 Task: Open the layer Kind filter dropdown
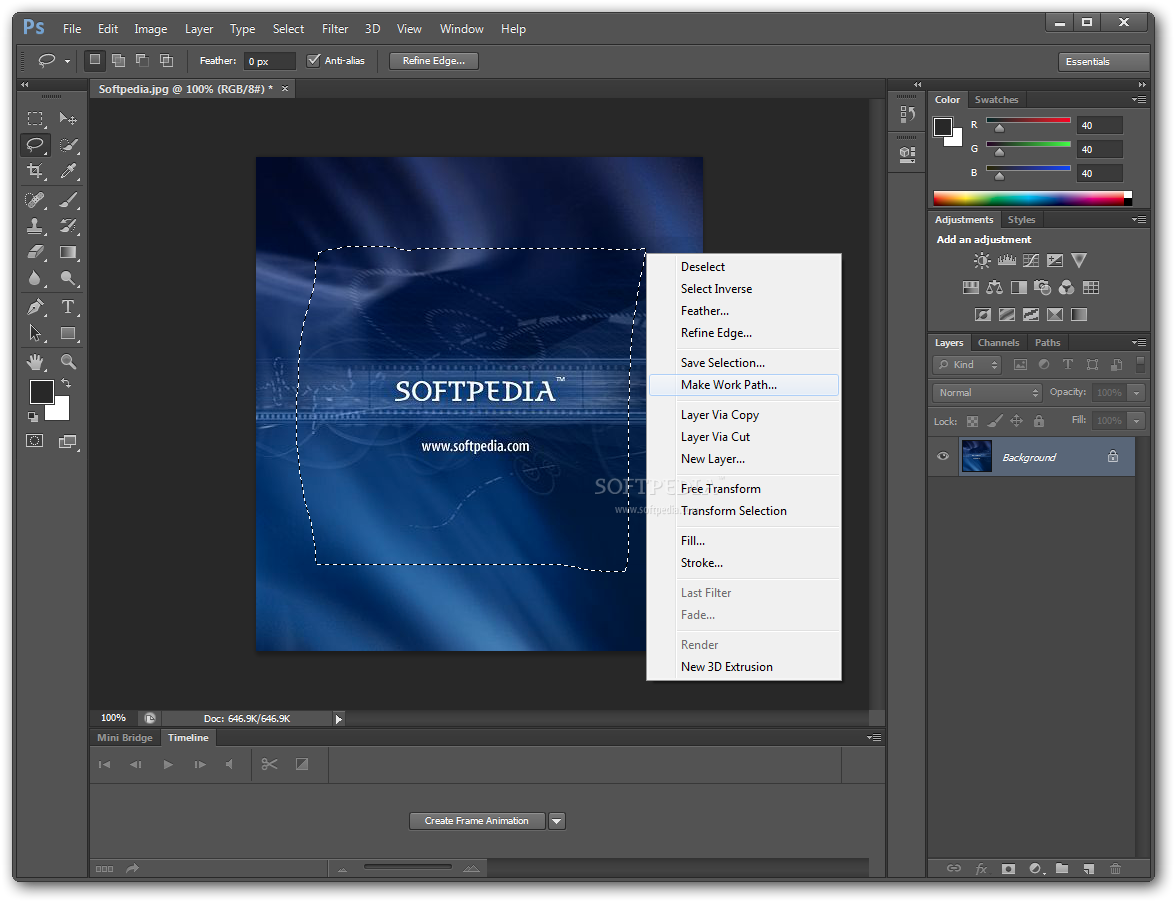click(x=967, y=365)
